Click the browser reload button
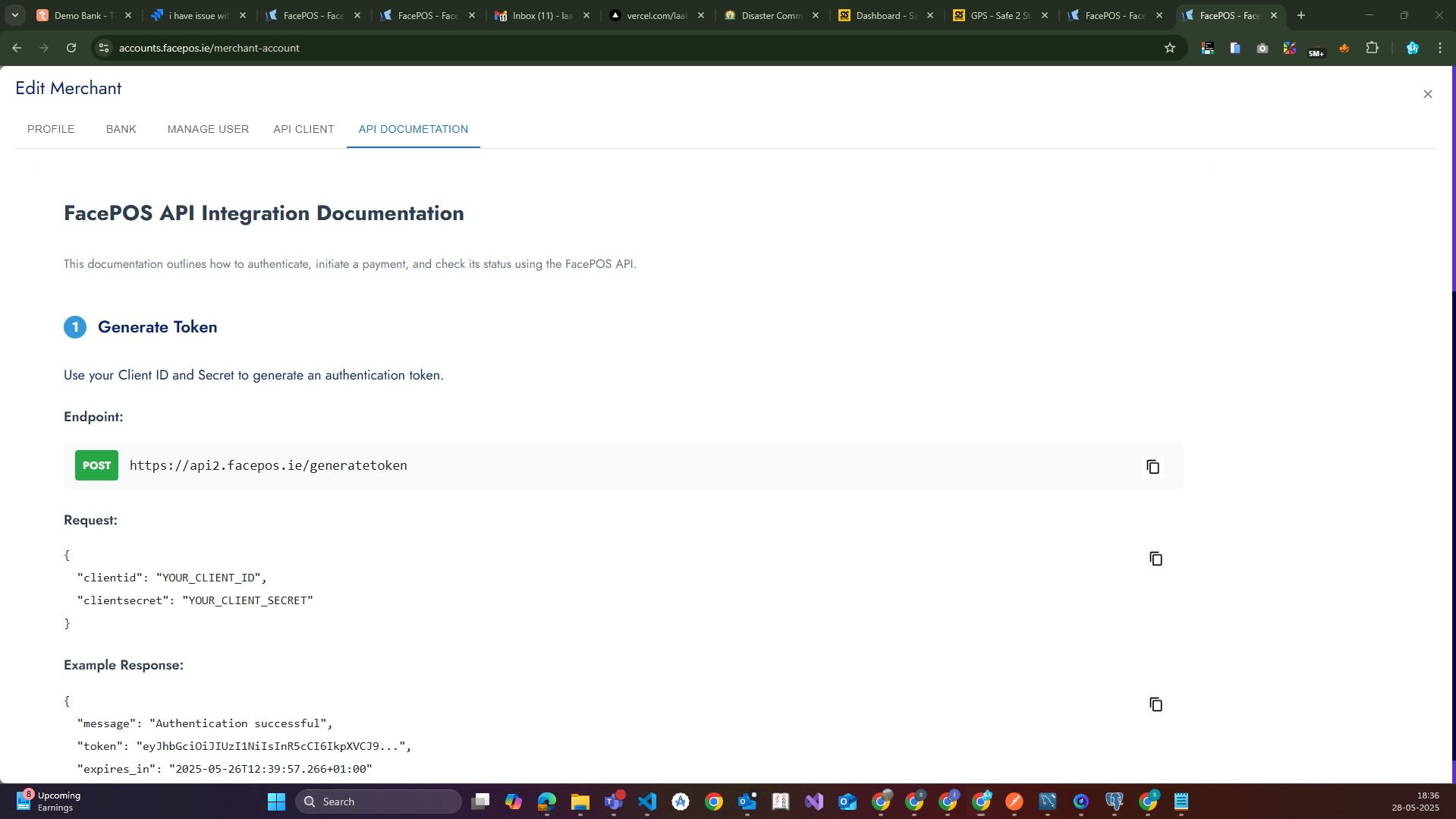The image size is (1456, 819). (x=71, y=48)
